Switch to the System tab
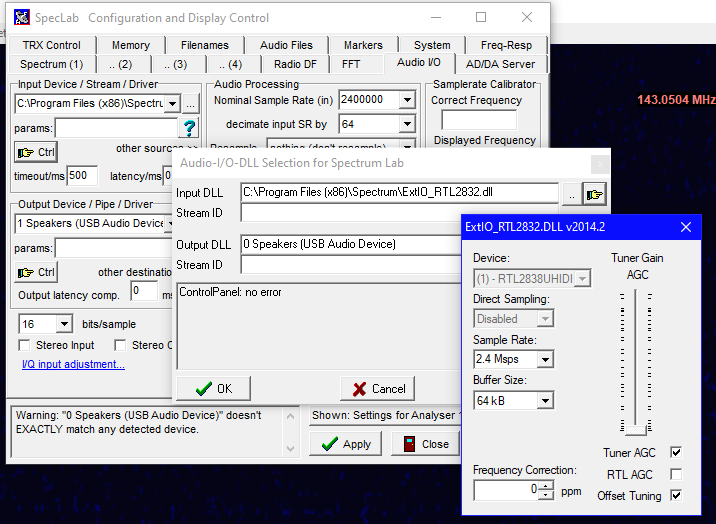 click(x=432, y=45)
